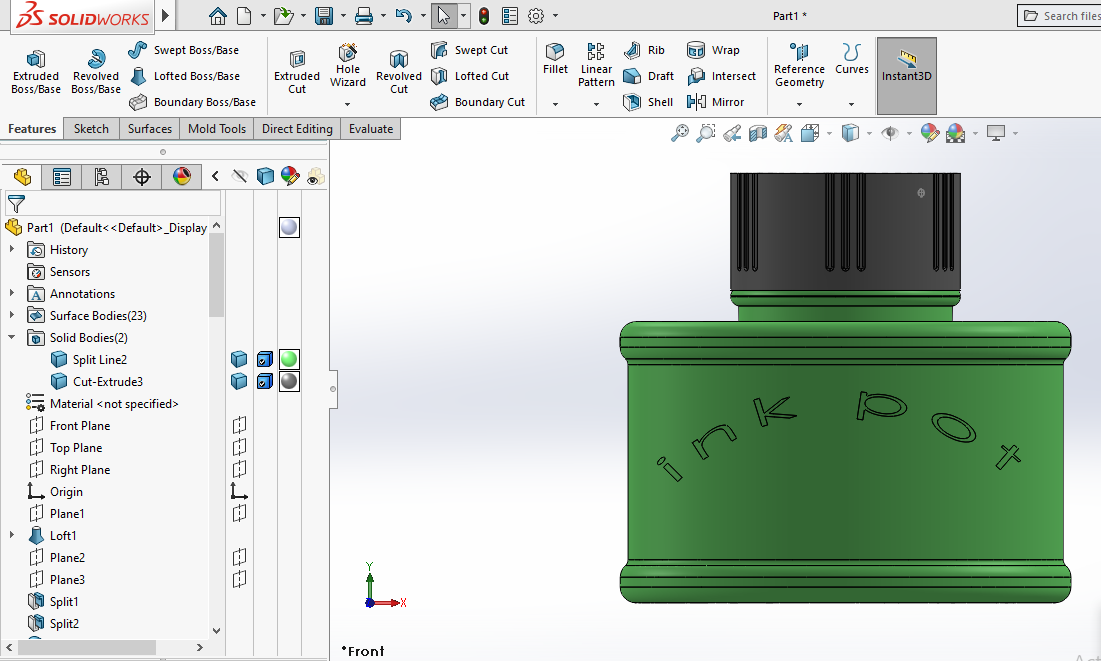Click the Search files field

[x=1059, y=15]
